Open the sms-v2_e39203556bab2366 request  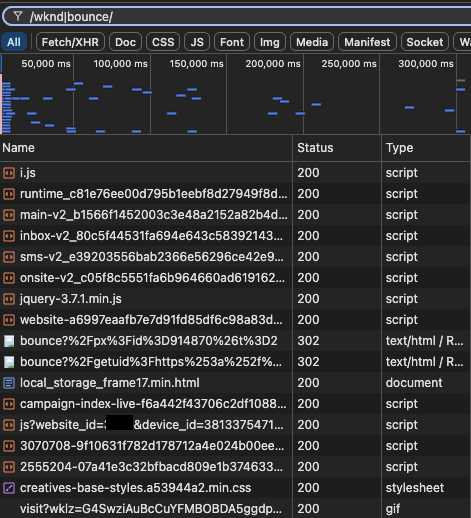pos(235,257)
